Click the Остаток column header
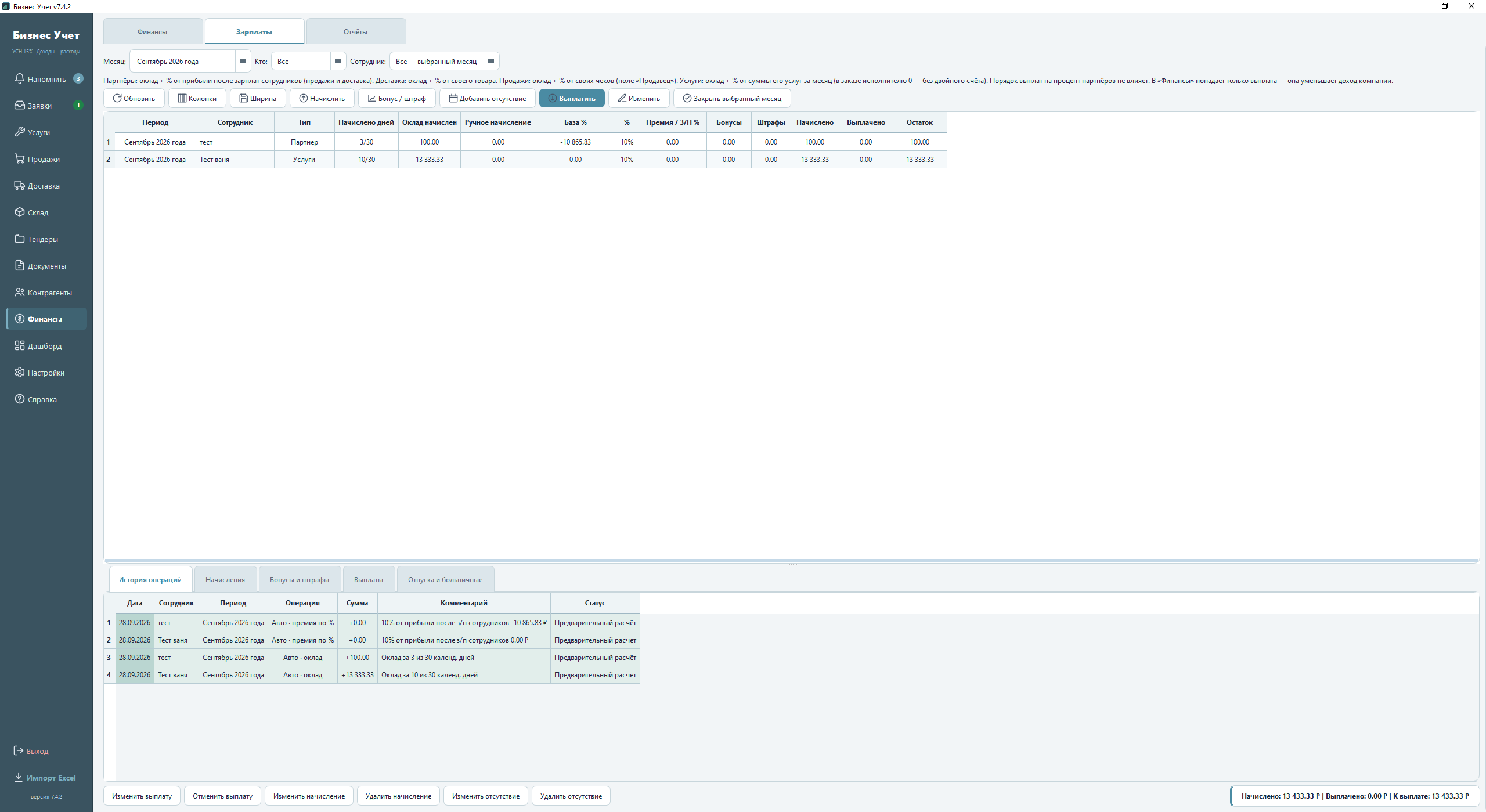 919,122
